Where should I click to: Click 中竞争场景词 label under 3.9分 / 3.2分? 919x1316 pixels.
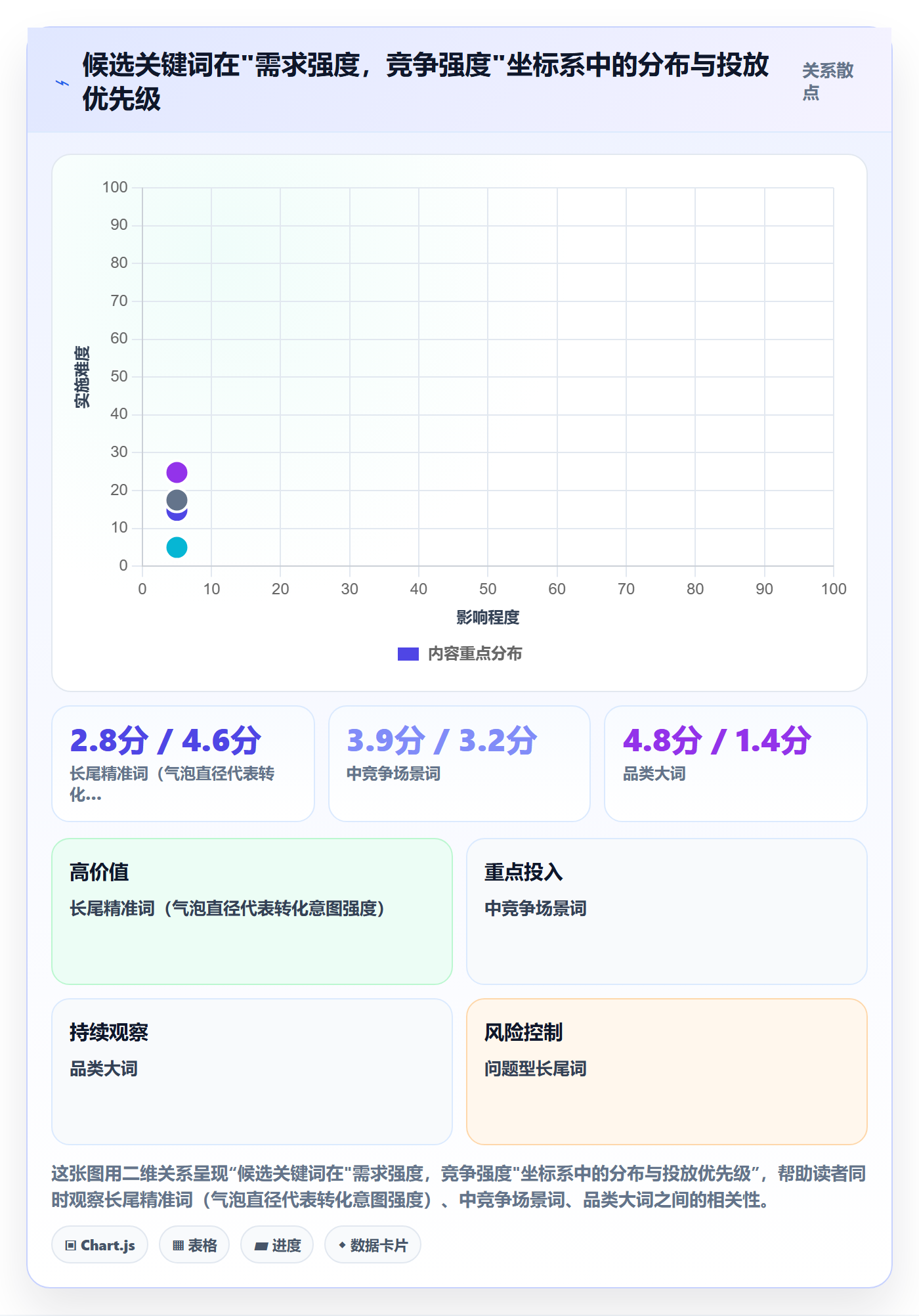(394, 774)
